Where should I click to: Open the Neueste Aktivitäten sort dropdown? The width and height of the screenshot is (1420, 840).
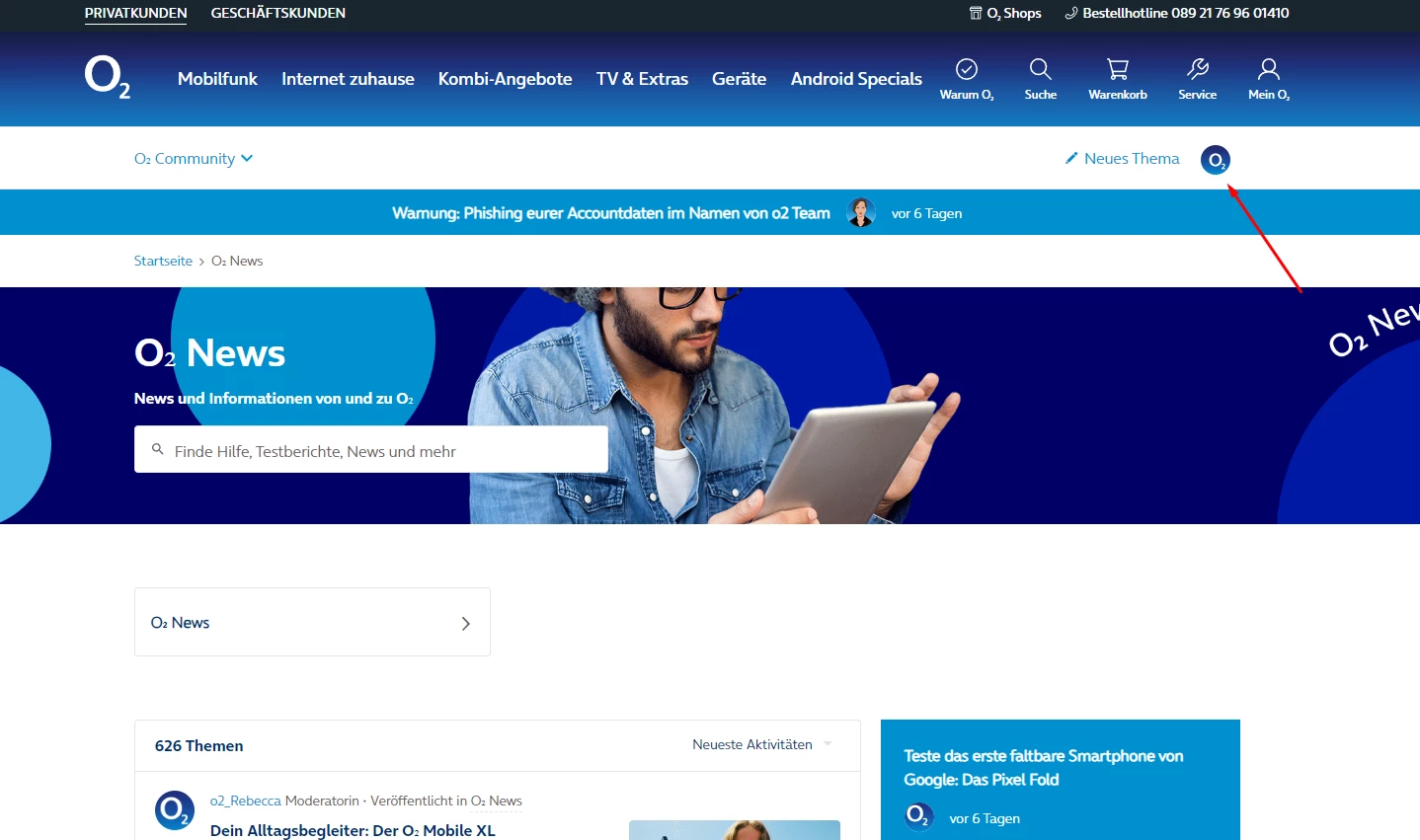762,744
